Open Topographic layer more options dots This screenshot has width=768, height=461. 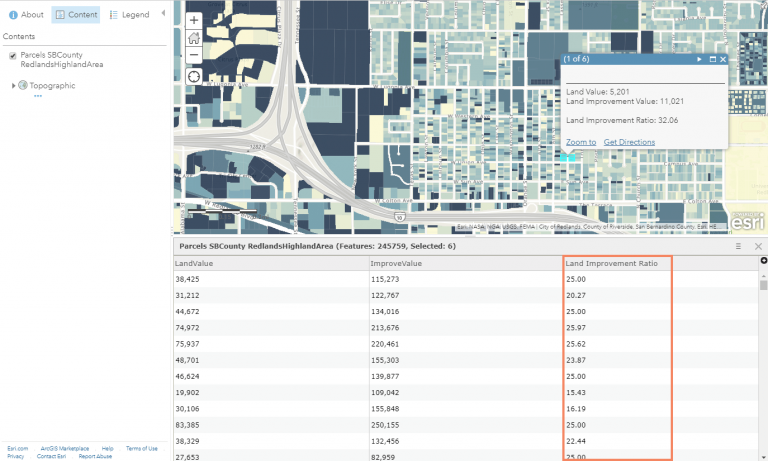pyautogui.click(x=38, y=96)
